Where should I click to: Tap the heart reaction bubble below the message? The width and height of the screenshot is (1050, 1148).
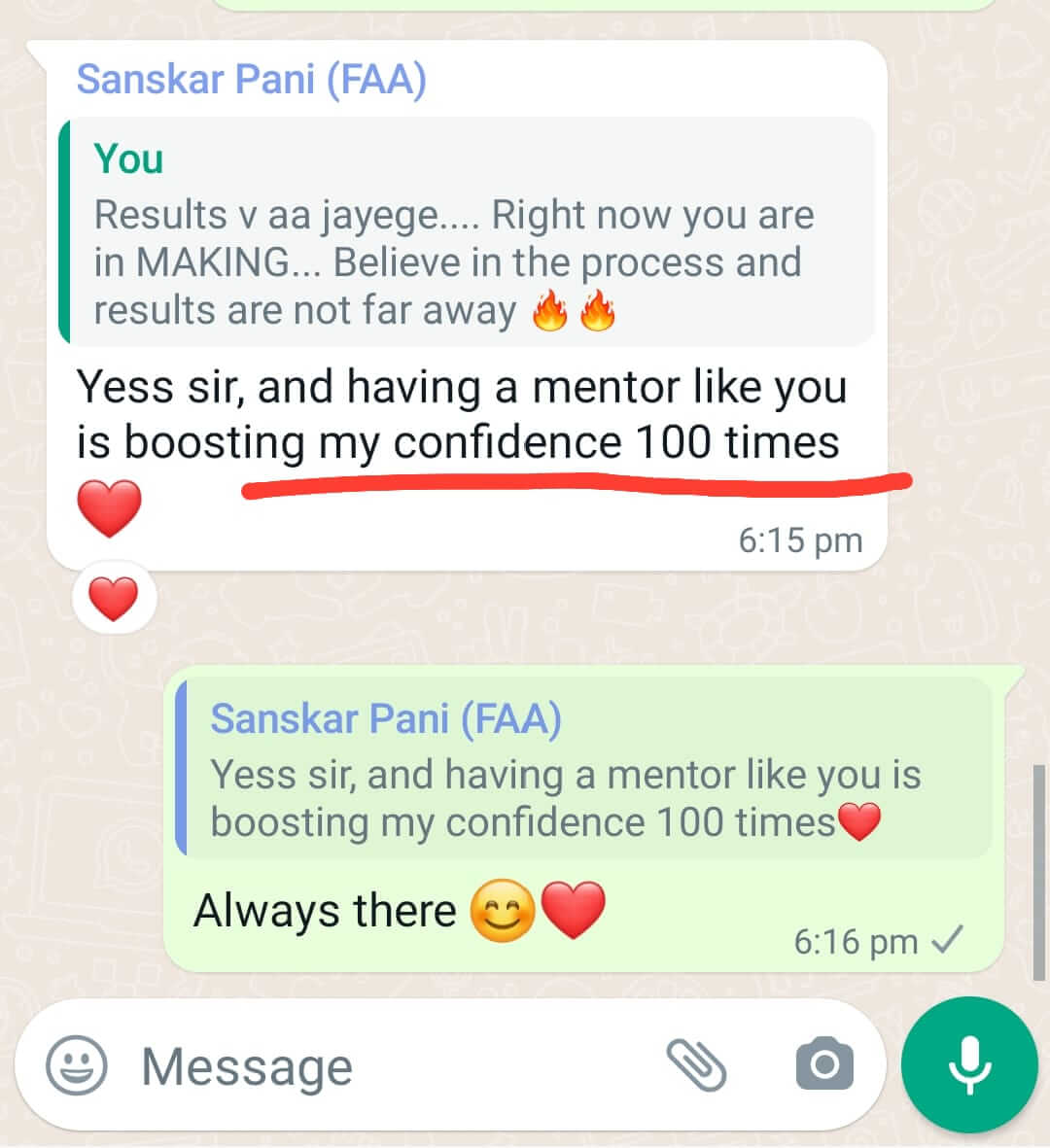tap(114, 598)
